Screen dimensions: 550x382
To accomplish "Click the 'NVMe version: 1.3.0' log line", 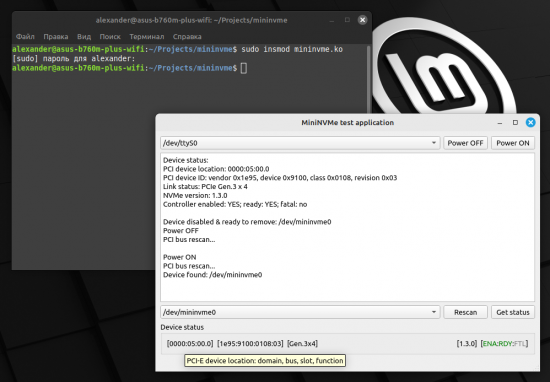I will (x=195, y=195).
